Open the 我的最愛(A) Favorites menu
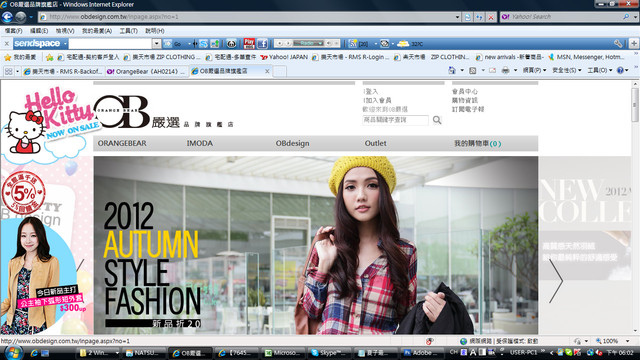 pyautogui.click(x=97, y=31)
